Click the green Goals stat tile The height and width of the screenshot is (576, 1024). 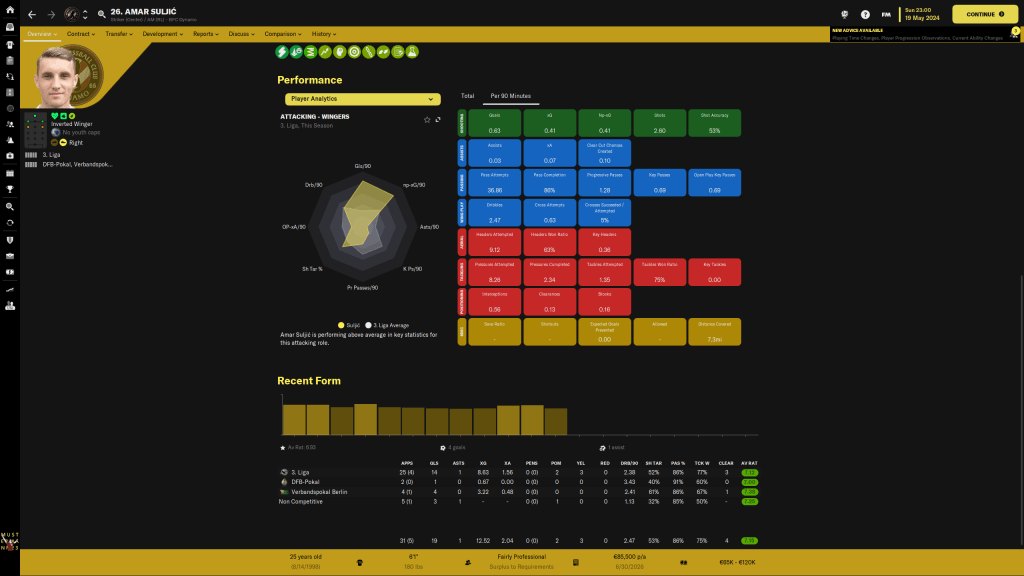(x=494, y=123)
